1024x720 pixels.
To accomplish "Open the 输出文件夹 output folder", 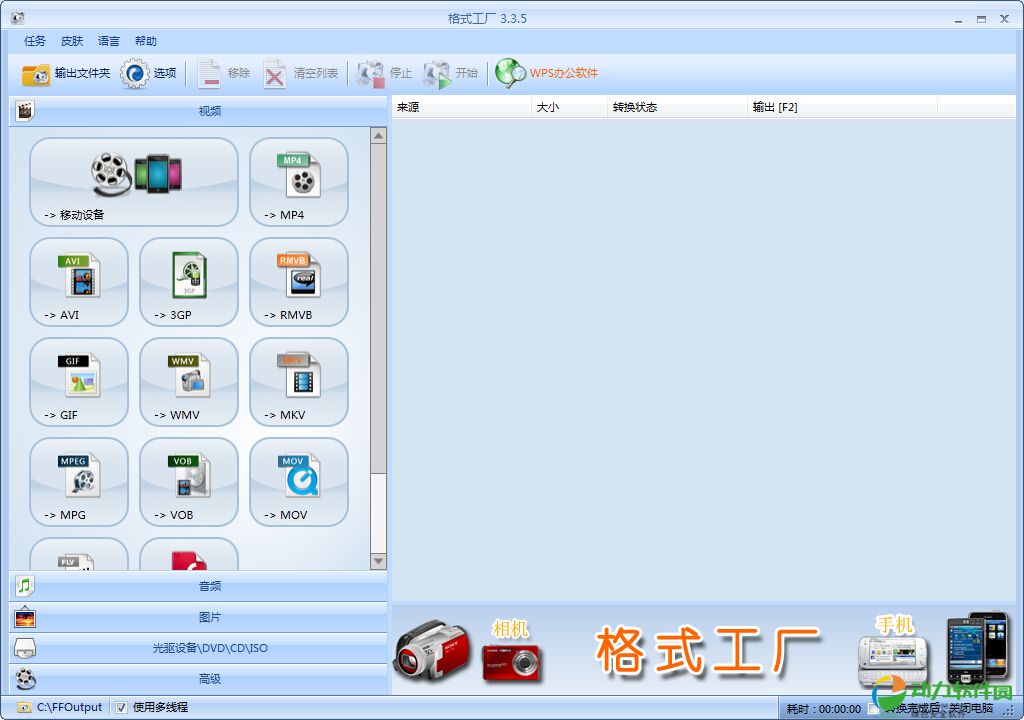I will point(66,73).
